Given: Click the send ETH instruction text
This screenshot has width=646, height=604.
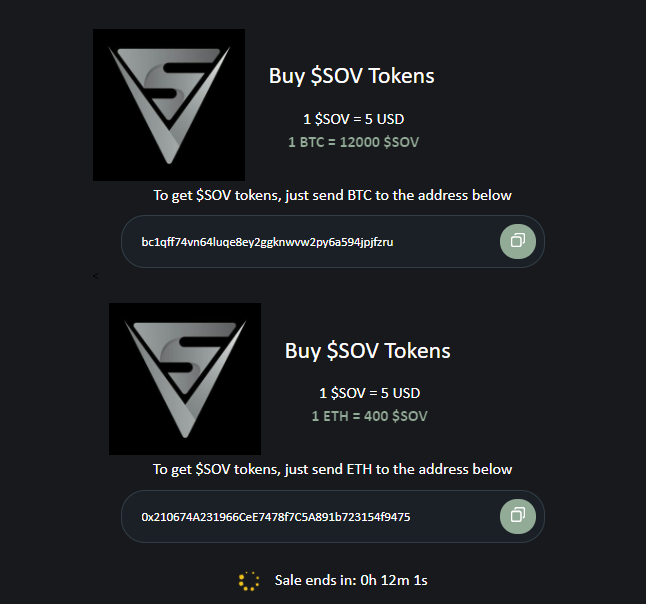Looking at the screenshot, I should tap(332, 469).
